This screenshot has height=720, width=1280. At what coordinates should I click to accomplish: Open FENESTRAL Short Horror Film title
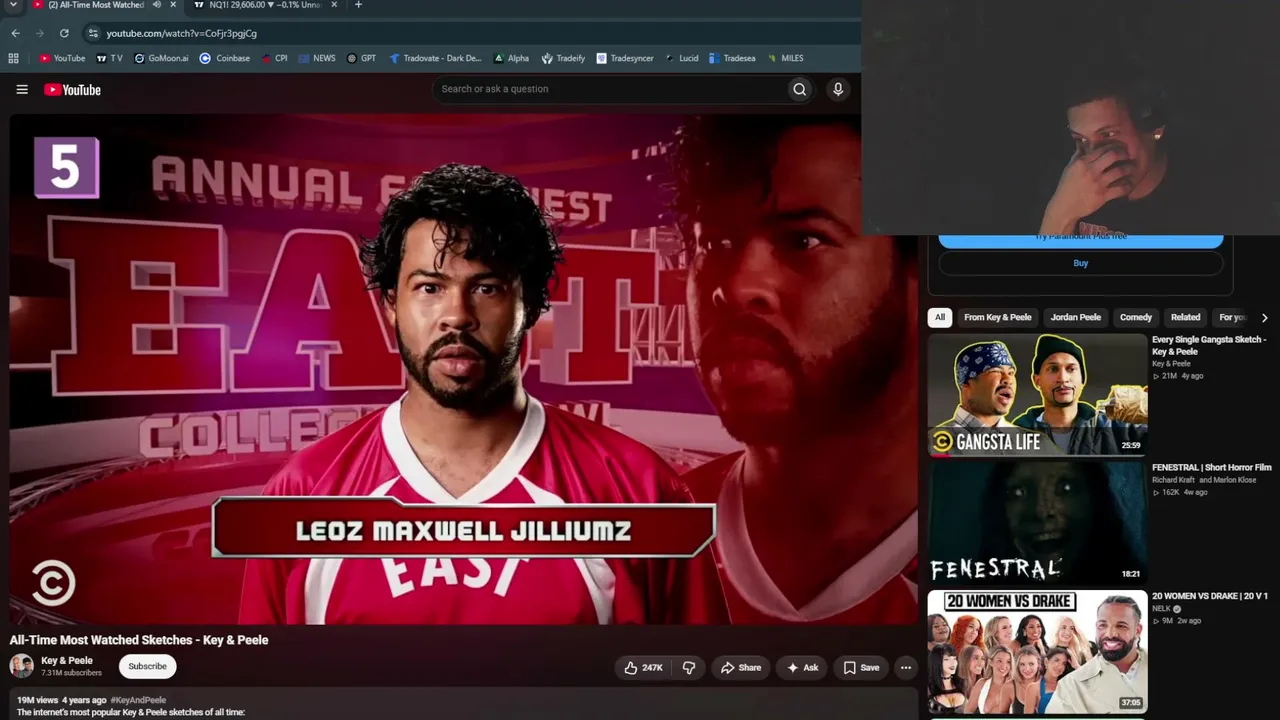coord(1211,467)
